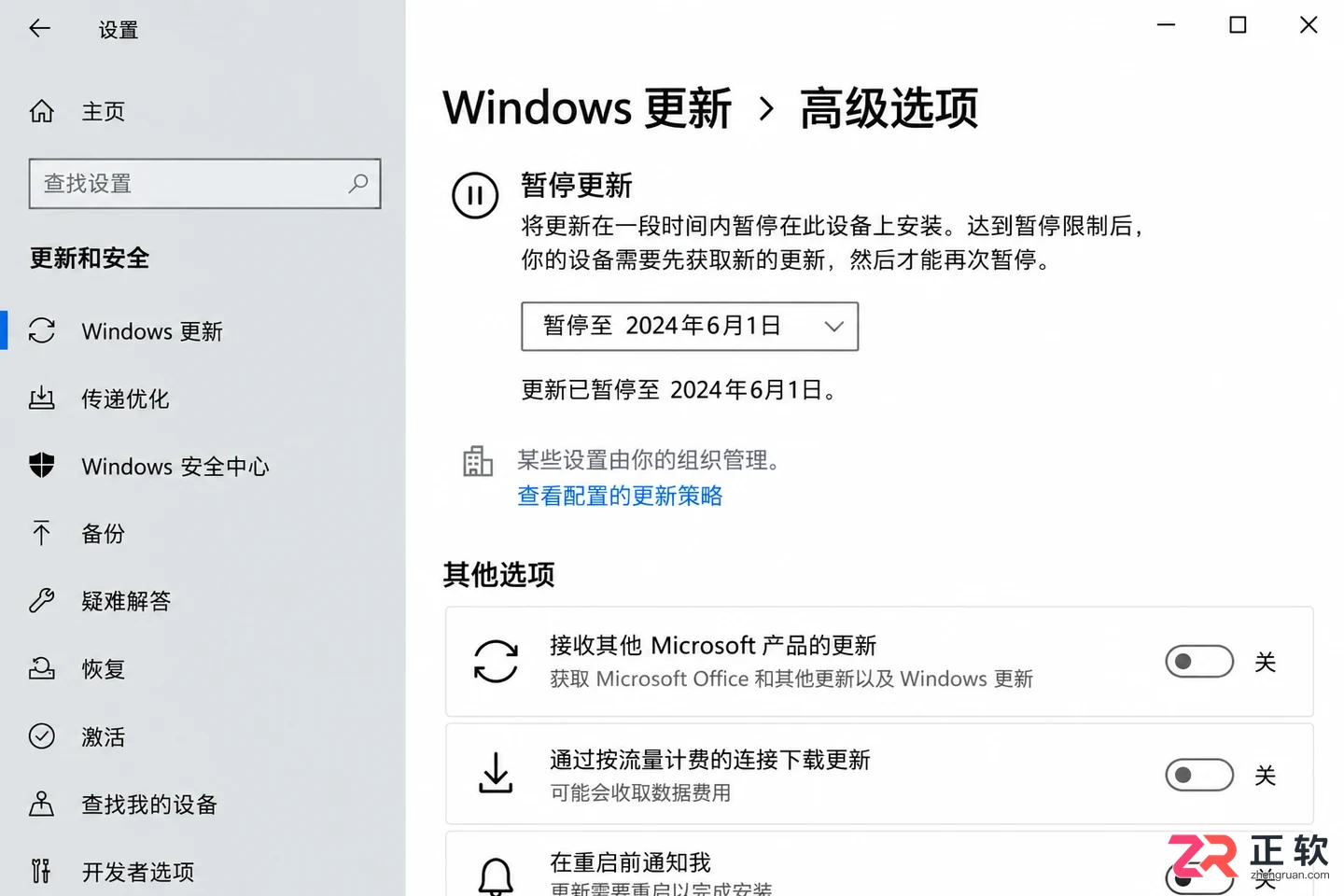Screen dimensions: 1344x896
Task: Click the 高级选项 page title
Action: point(889,108)
